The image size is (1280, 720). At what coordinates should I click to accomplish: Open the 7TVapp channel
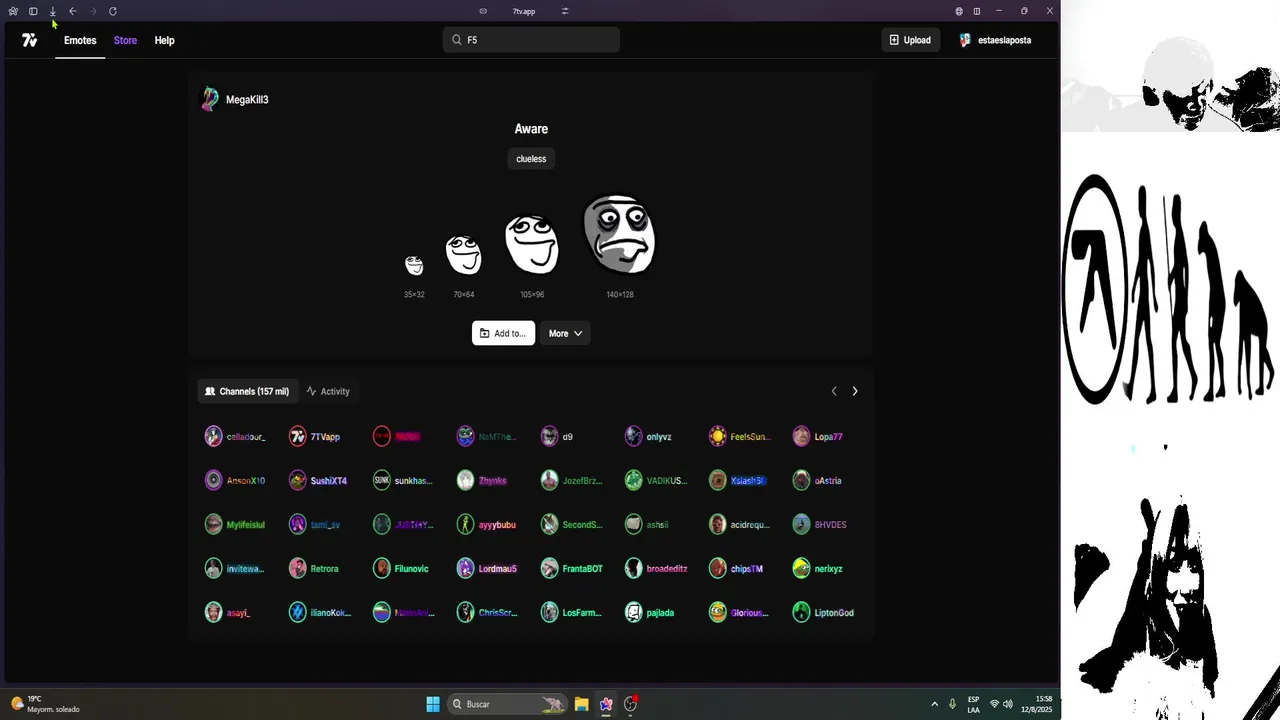pos(316,436)
